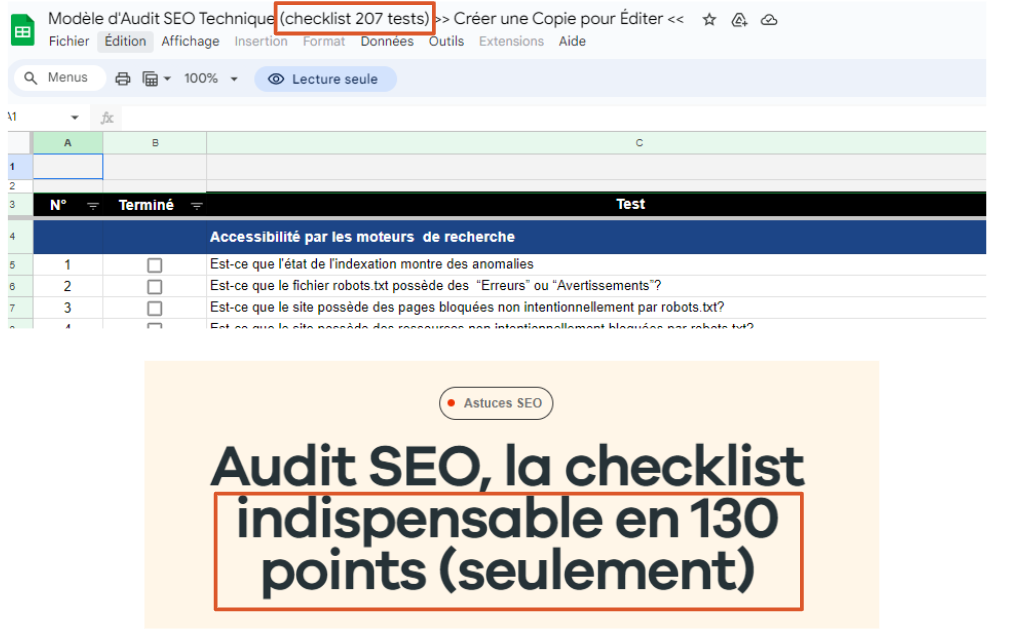Click the Astuces SEO link
The width and height of the screenshot is (1013, 638).
pos(496,403)
